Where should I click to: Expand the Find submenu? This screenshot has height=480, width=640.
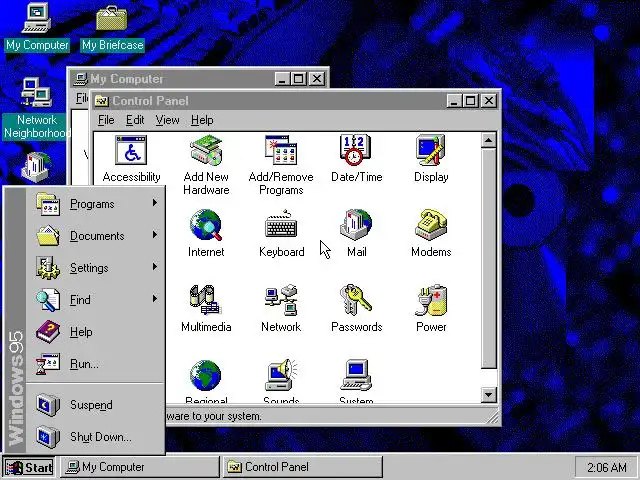tap(96, 300)
